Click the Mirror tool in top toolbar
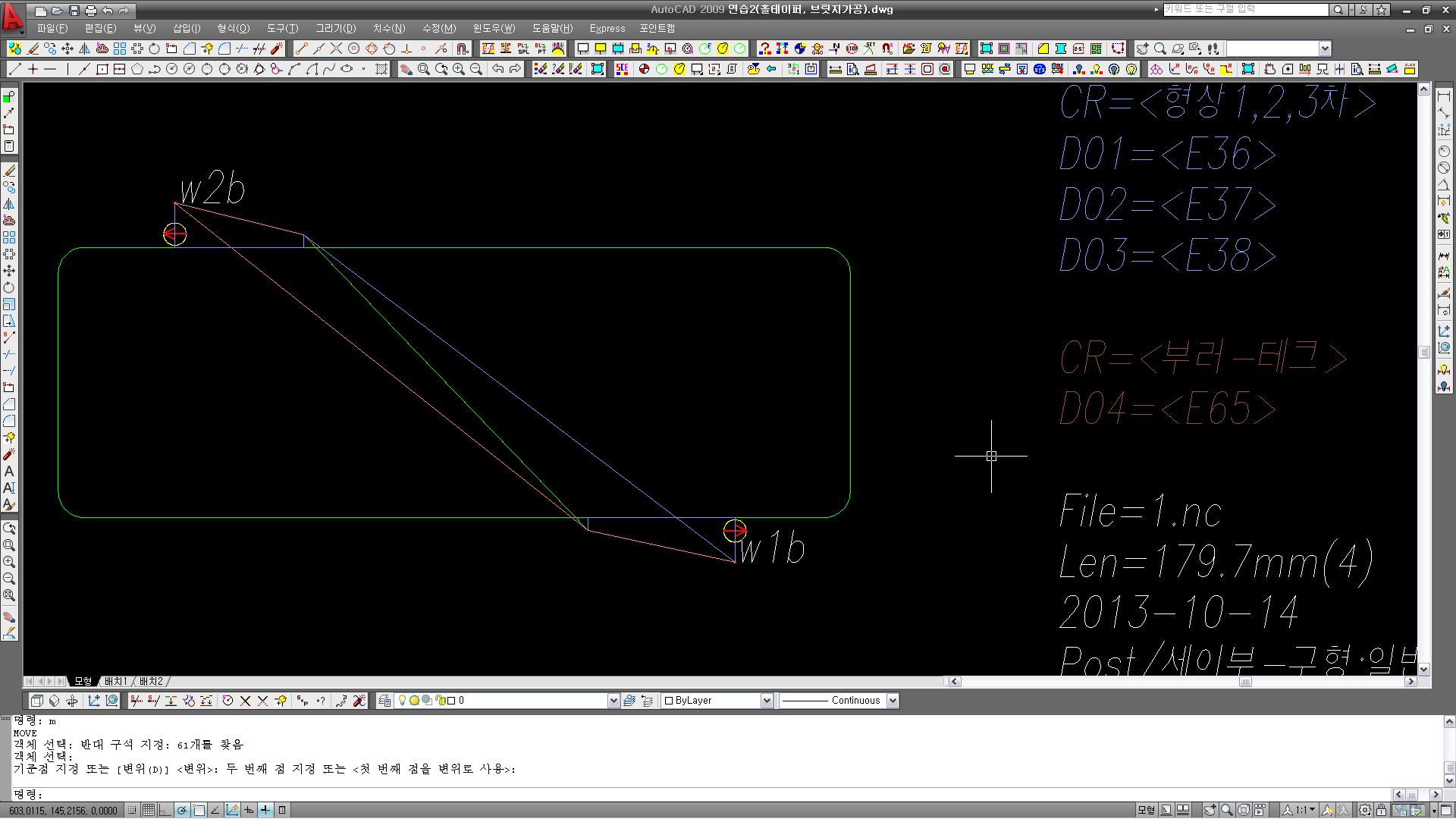1456x819 pixels. click(x=85, y=49)
